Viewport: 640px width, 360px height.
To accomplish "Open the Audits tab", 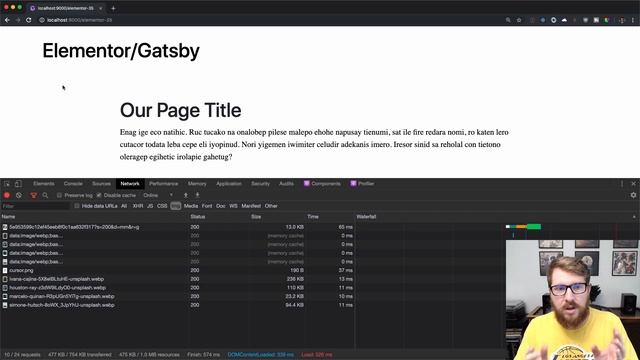I will (286, 184).
